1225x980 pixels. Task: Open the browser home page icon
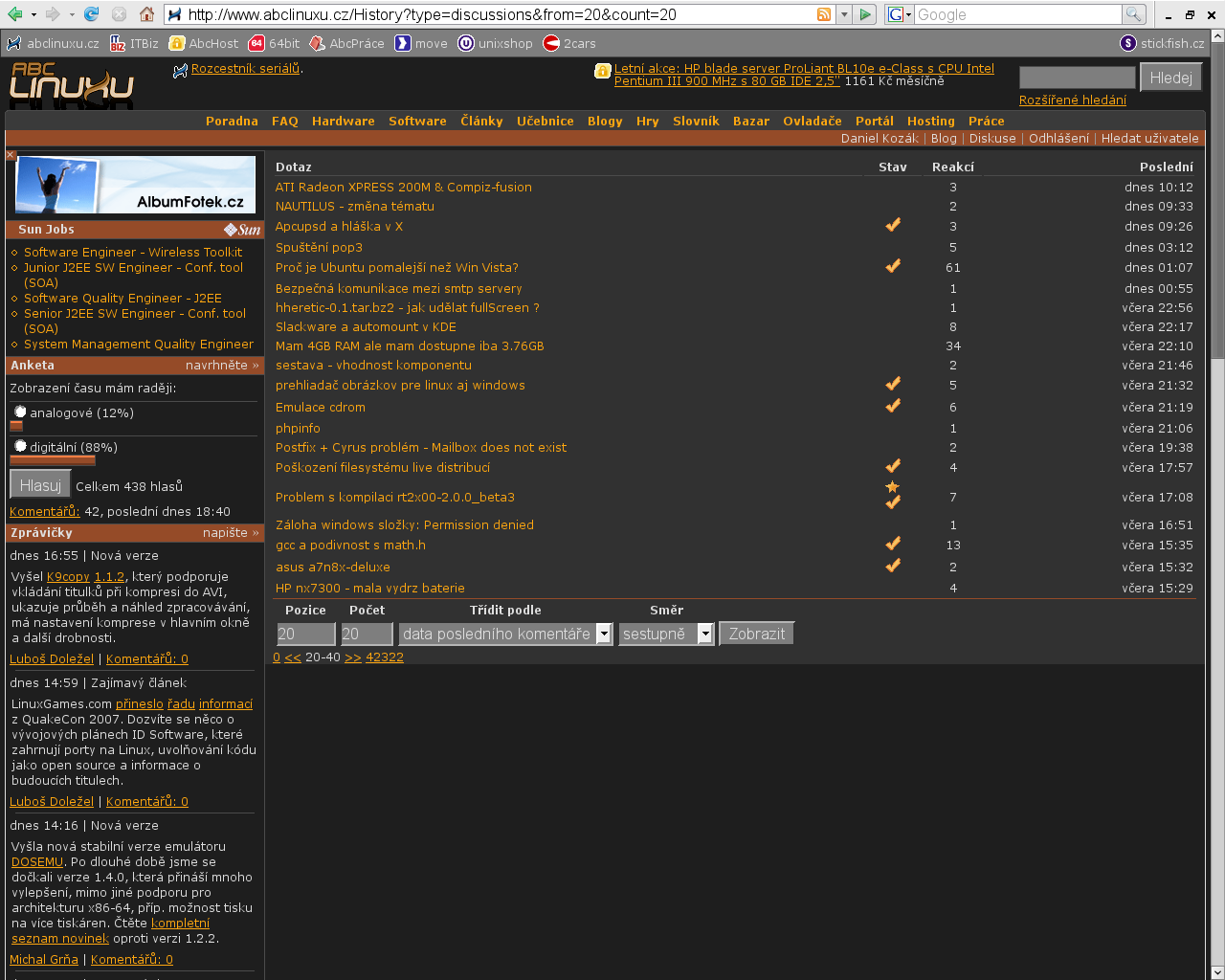click(x=146, y=14)
